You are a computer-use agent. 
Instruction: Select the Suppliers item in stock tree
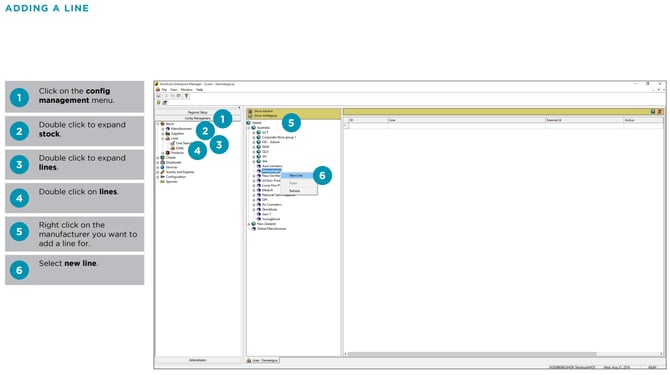[x=178, y=134]
